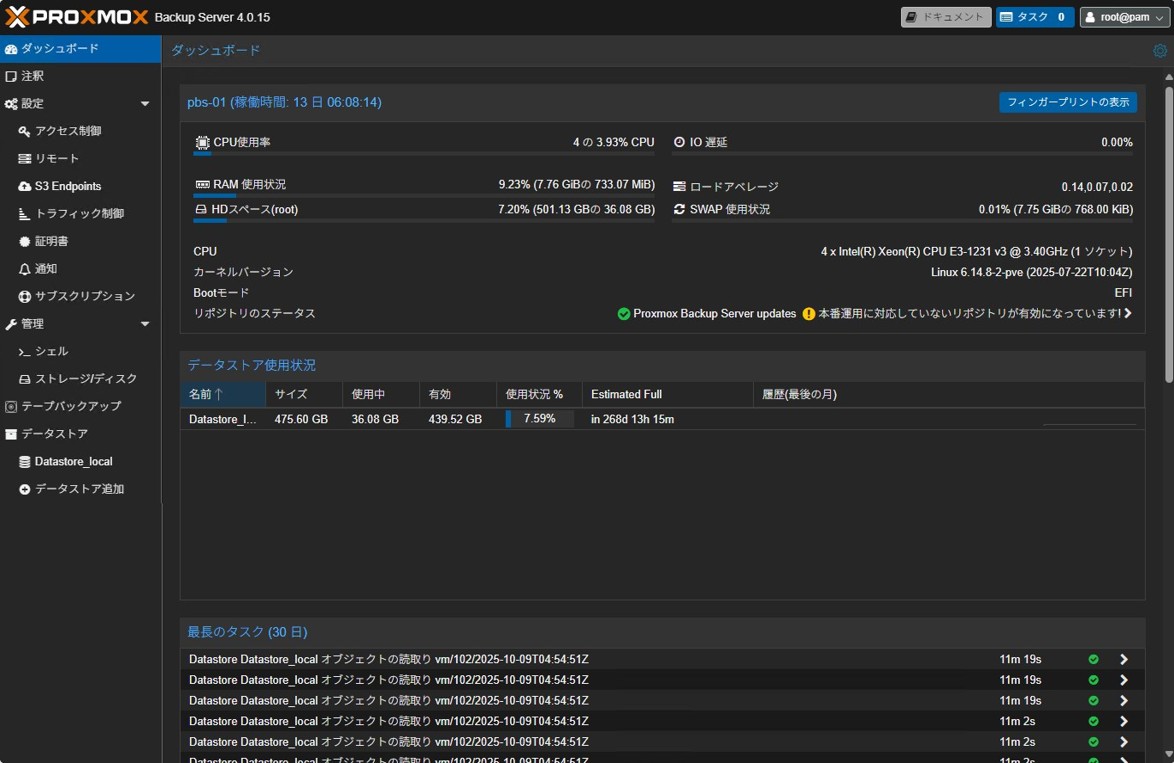Collapse the 管理 section arrow
This screenshot has height=763, width=1174.
coord(145,324)
